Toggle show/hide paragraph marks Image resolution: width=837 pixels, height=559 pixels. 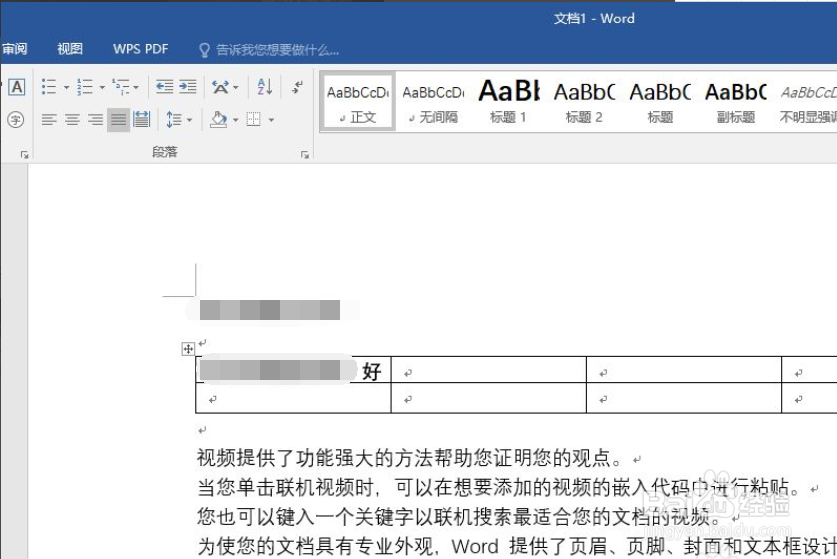point(297,86)
